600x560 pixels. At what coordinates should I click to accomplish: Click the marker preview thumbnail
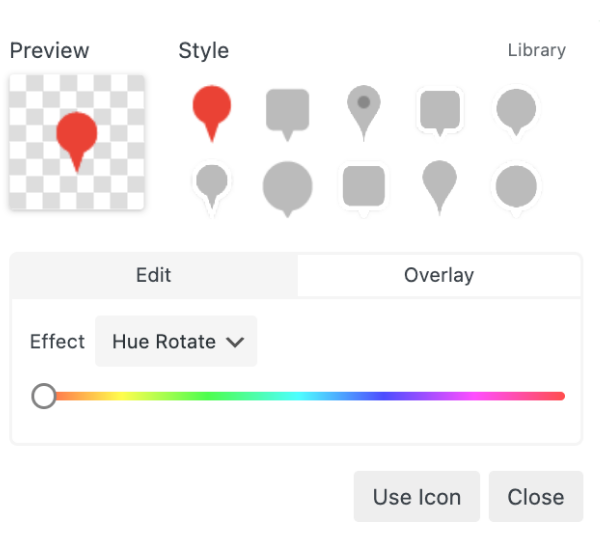click(77, 142)
